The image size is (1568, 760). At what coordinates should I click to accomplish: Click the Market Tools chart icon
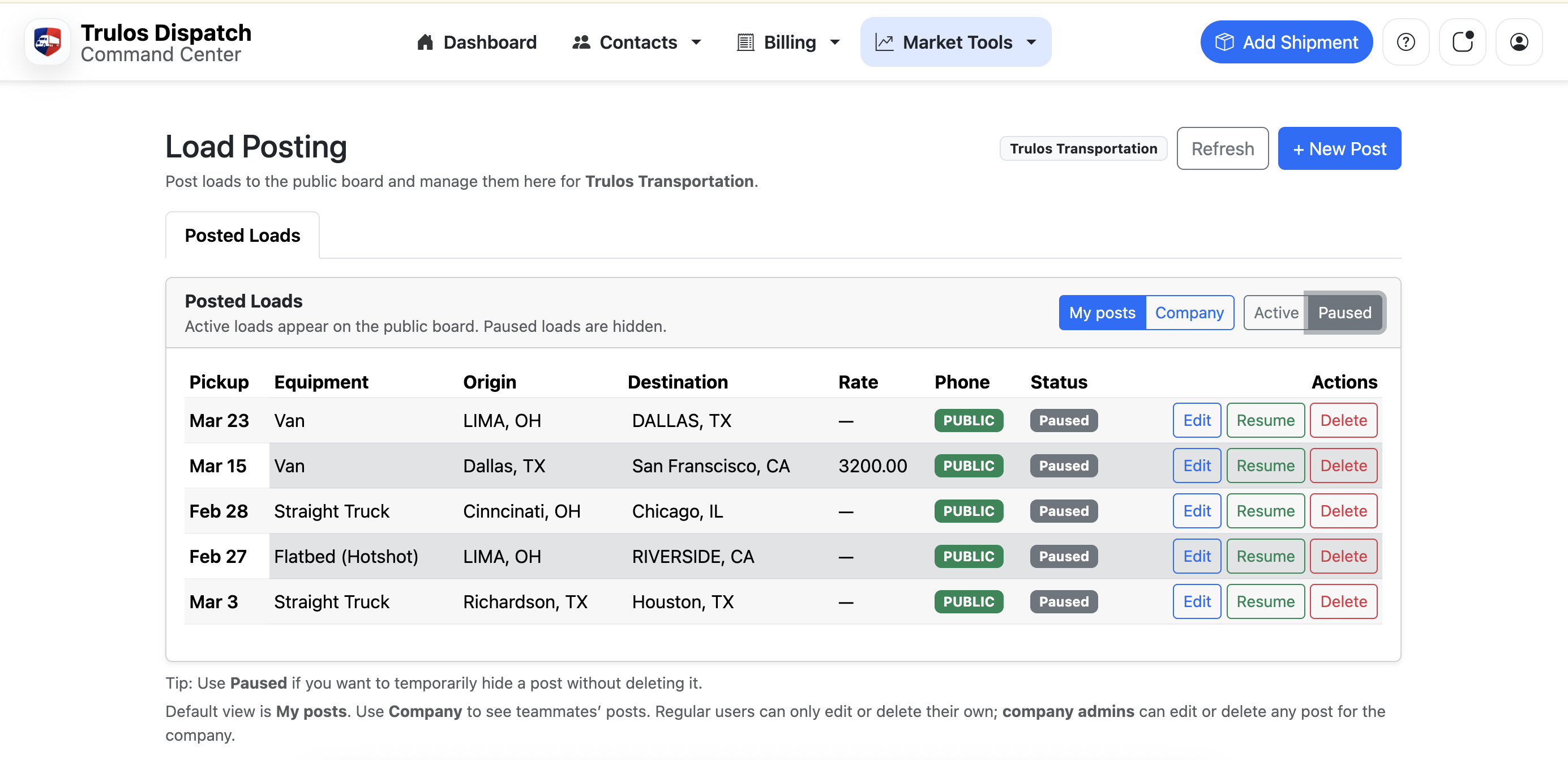884,42
